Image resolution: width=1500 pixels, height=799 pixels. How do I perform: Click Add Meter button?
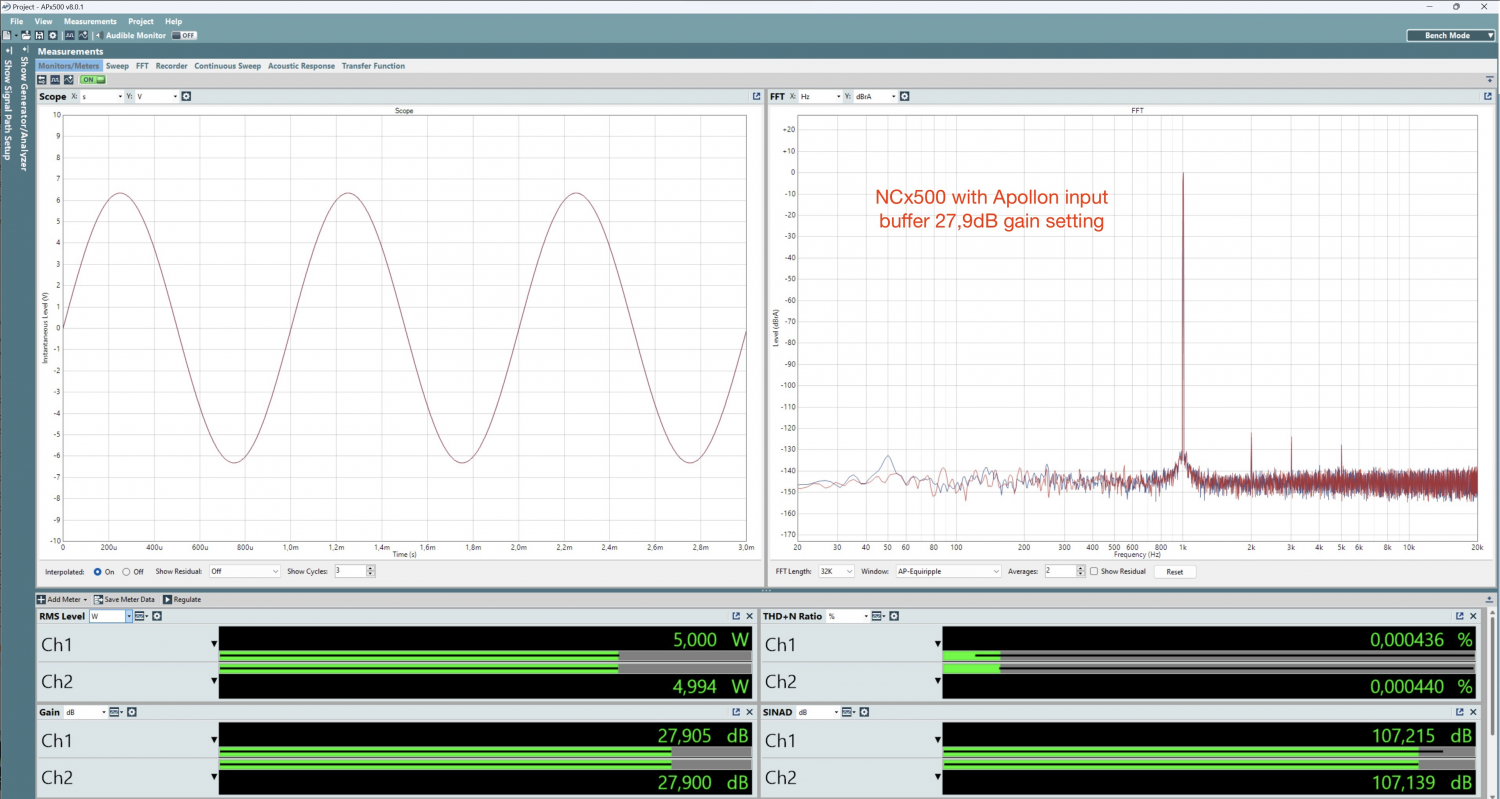point(62,599)
